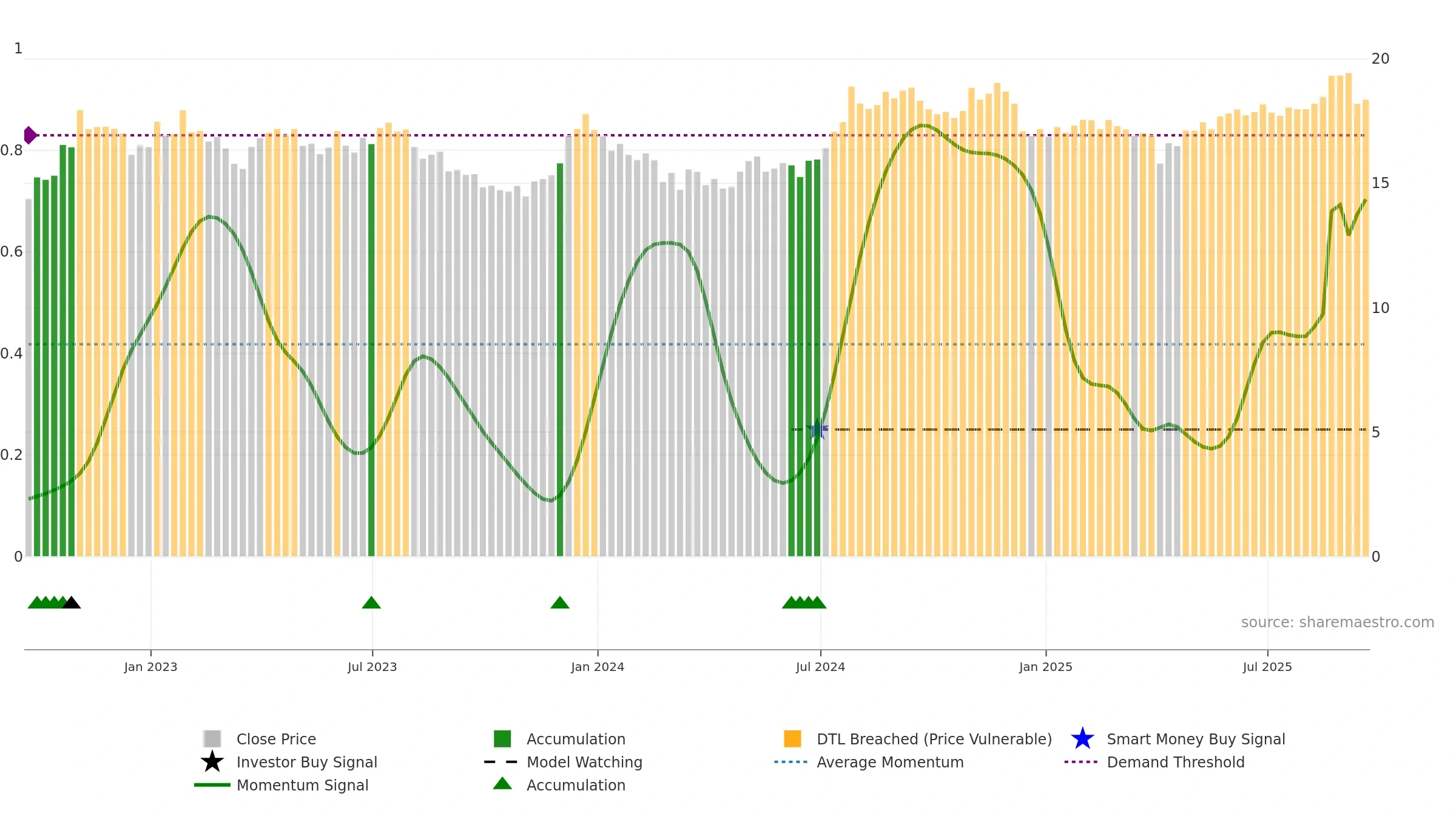
Task: Click the sharemaestro.com source text
Action: click(1338, 622)
